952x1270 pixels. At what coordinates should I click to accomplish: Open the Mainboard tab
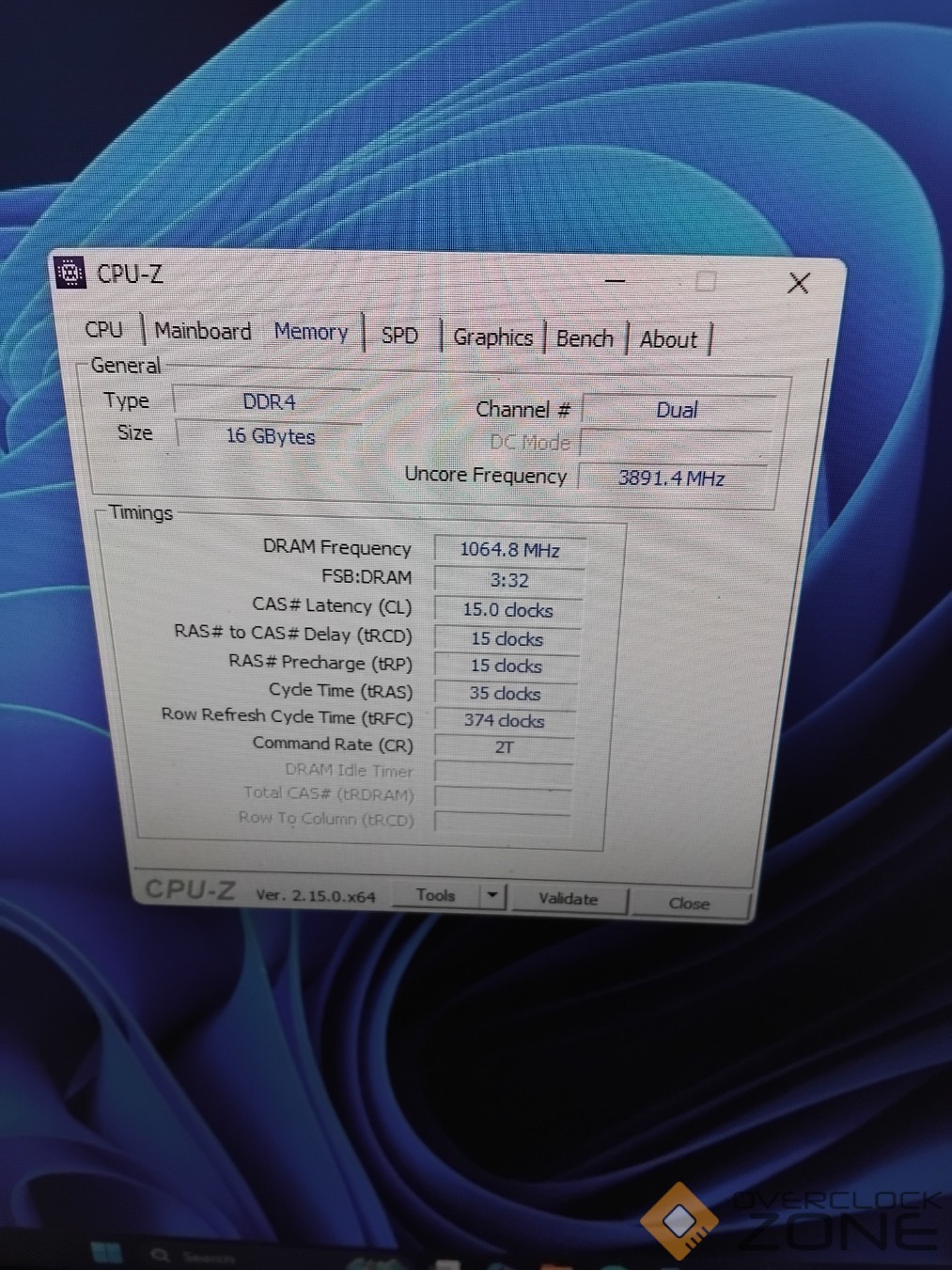click(203, 331)
